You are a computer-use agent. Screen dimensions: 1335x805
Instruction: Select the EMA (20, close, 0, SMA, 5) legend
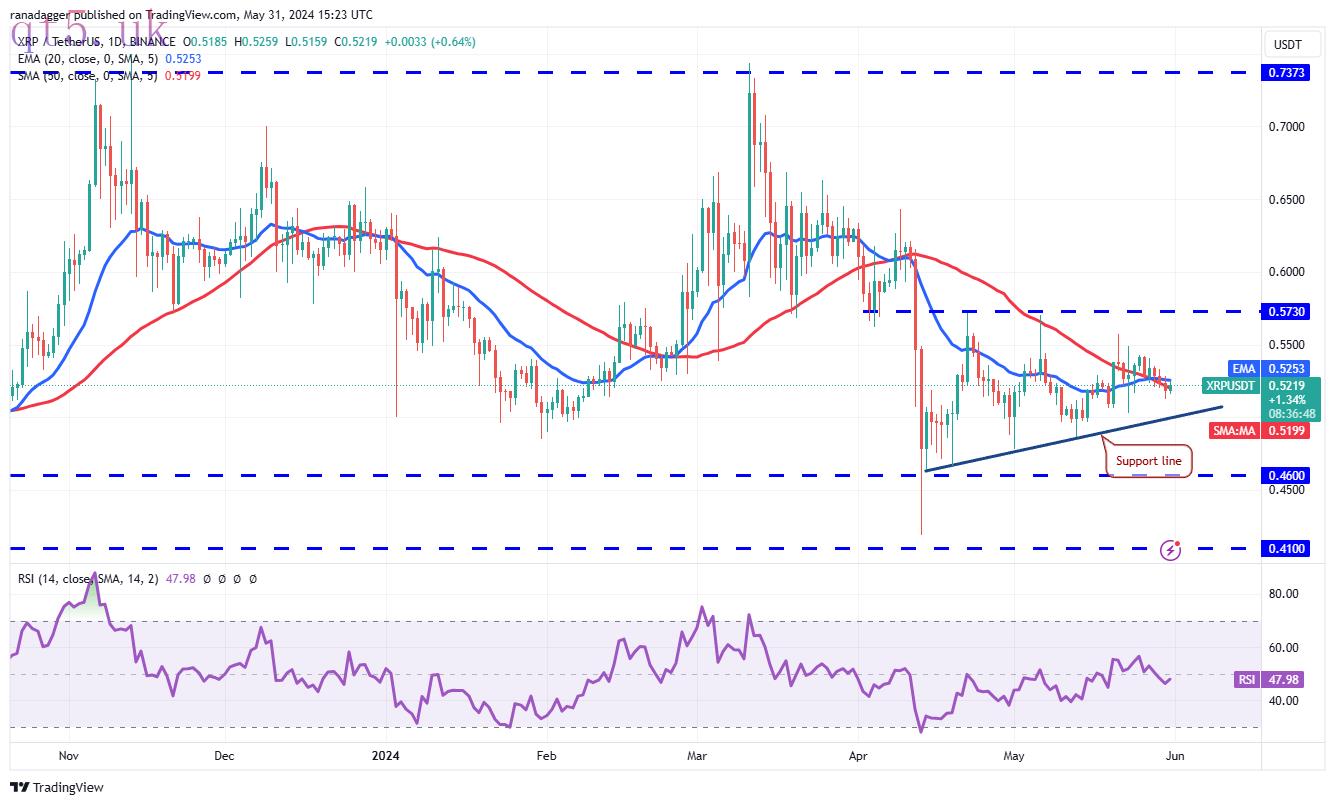pyautogui.click(x=87, y=59)
